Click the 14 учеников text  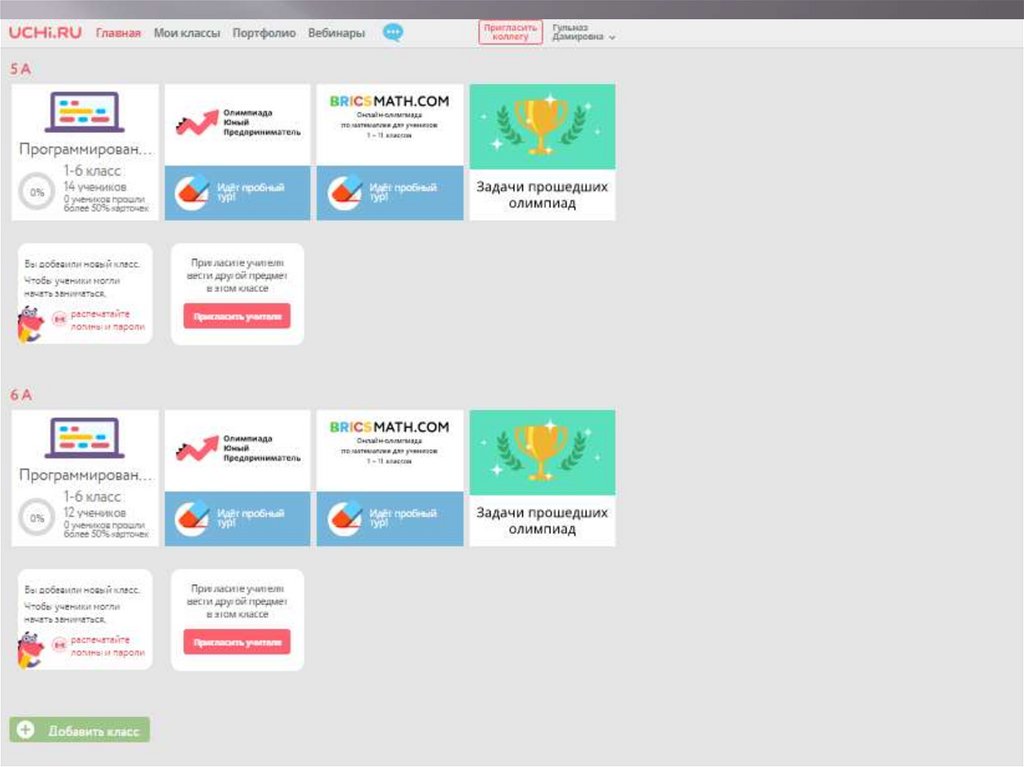pos(95,187)
